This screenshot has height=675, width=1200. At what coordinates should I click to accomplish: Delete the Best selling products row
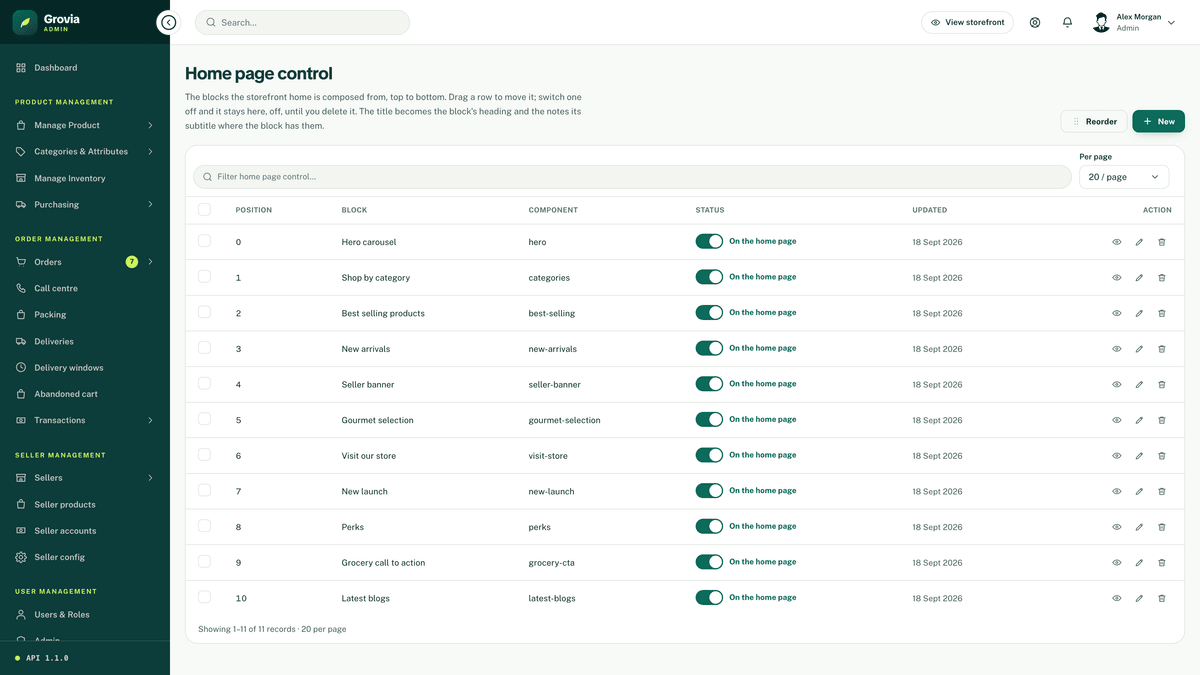point(1161,313)
